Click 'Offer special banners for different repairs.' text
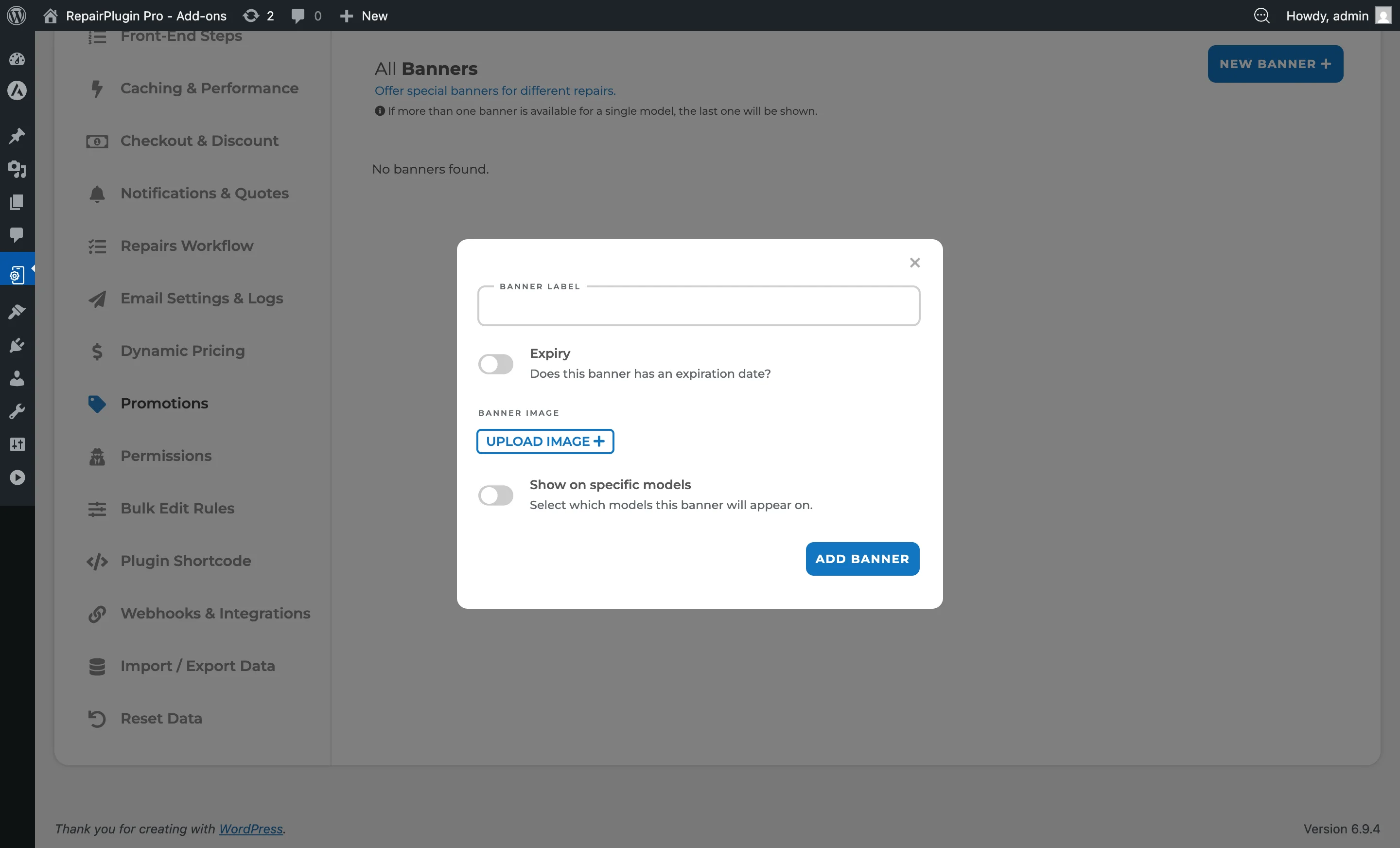Viewport: 1400px width, 848px height. coord(495,90)
